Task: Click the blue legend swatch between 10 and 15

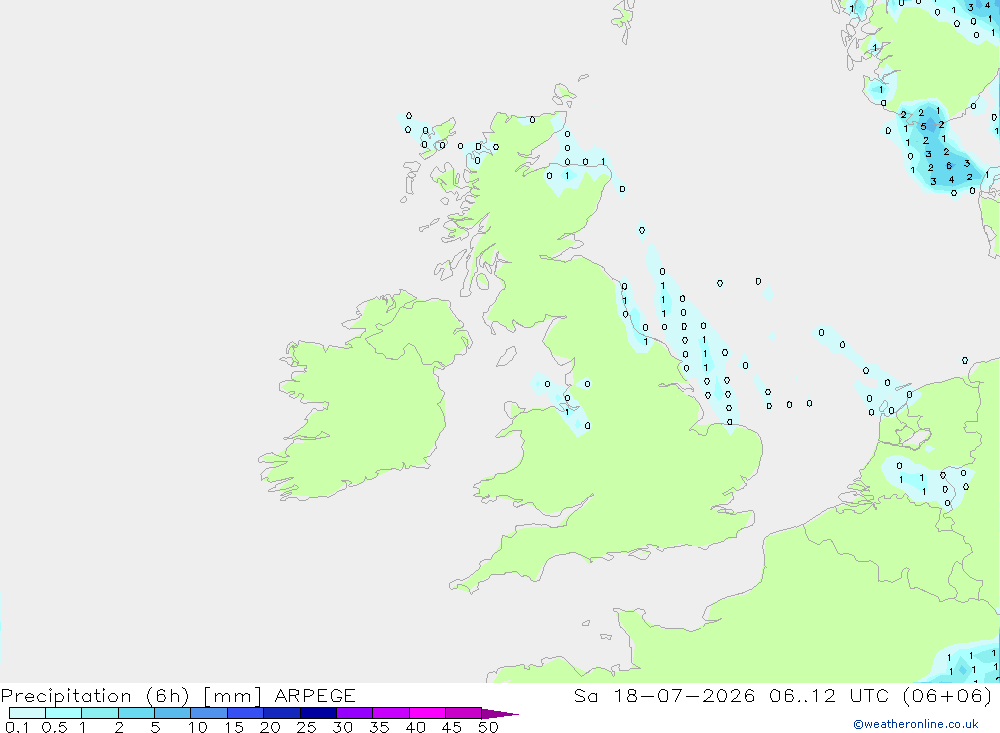Action: (209, 713)
